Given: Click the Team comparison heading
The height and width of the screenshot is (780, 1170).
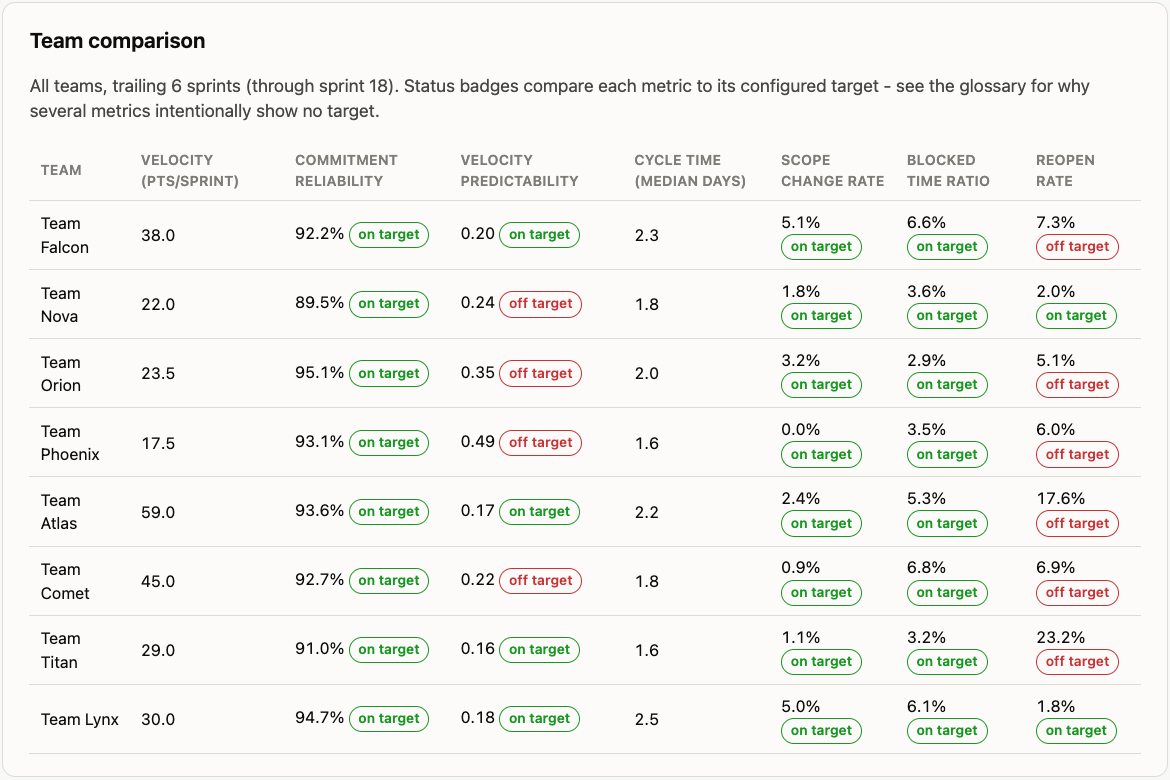Looking at the screenshot, I should point(117,41).
